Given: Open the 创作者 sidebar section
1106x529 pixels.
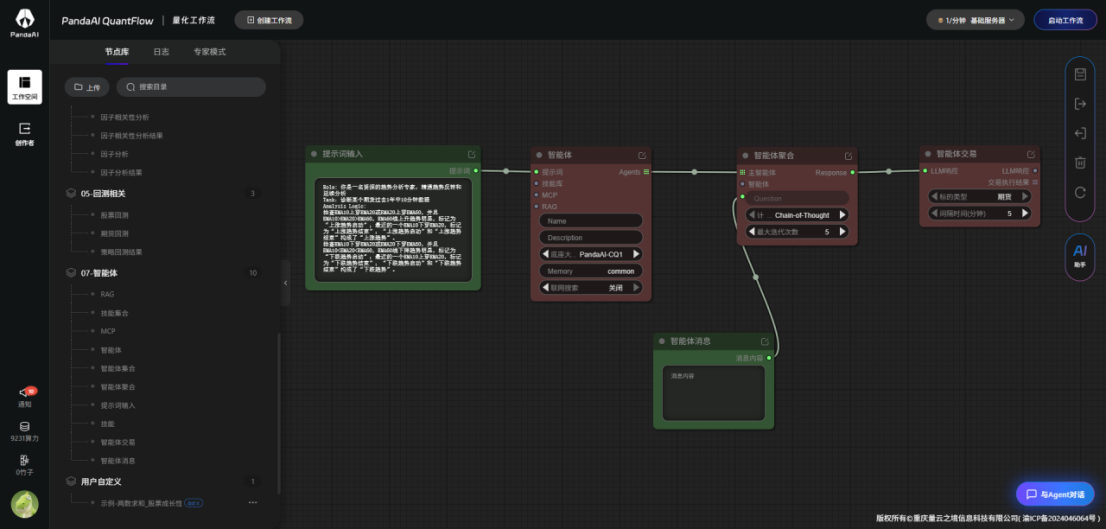Looking at the screenshot, I should (x=24, y=133).
